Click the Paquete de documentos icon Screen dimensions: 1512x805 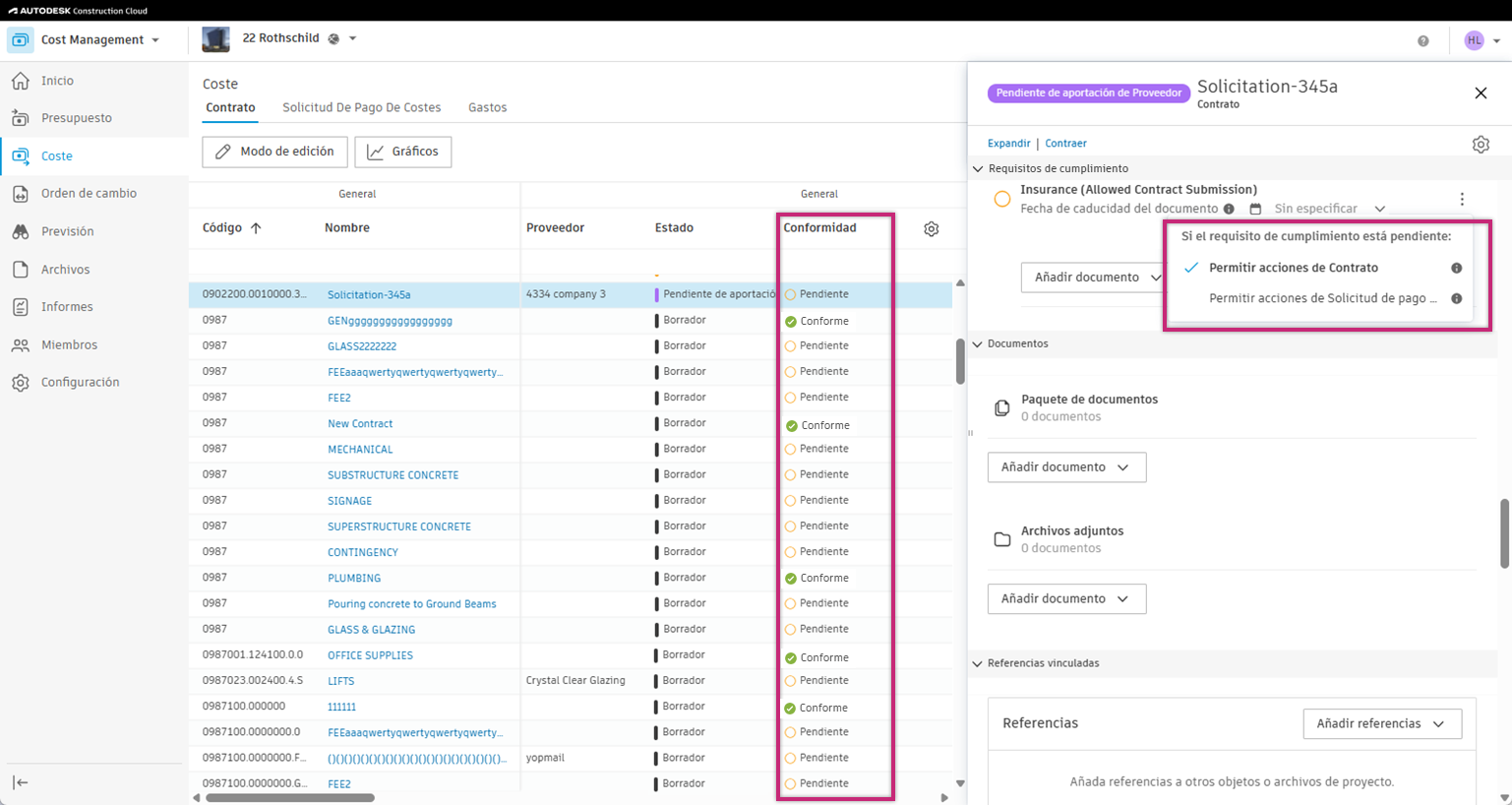pyautogui.click(x=1001, y=407)
